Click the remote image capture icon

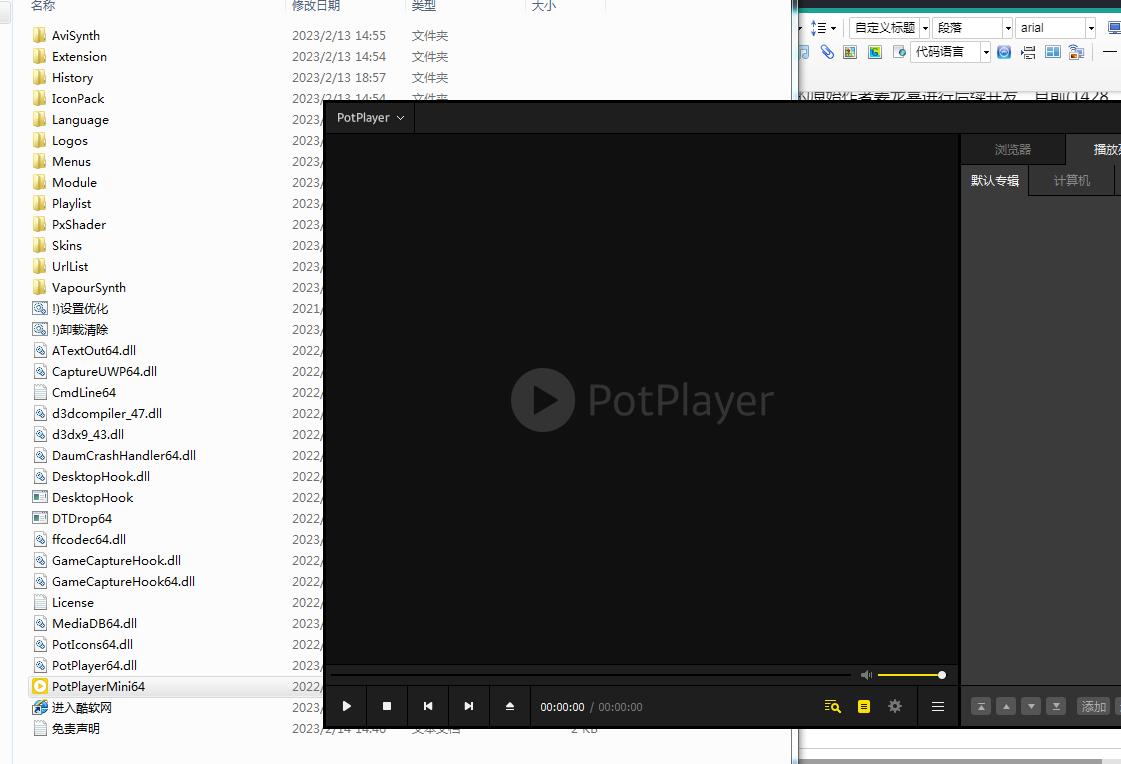[1076, 52]
